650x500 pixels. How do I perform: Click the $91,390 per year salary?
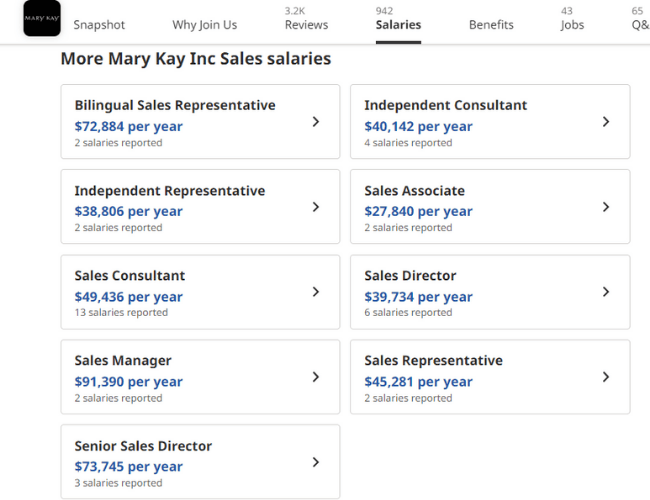pos(129,382)
